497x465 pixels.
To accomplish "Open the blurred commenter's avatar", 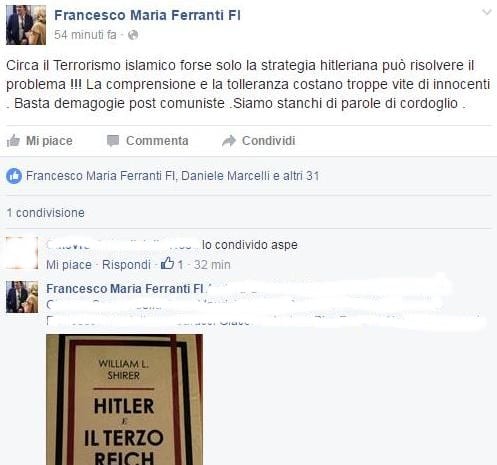I will 22,253.
